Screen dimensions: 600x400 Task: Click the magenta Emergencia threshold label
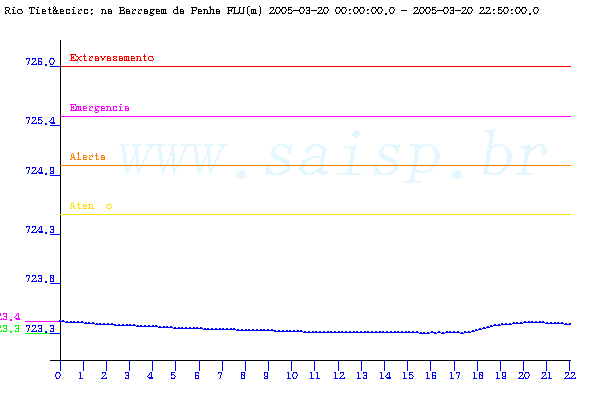99,108
